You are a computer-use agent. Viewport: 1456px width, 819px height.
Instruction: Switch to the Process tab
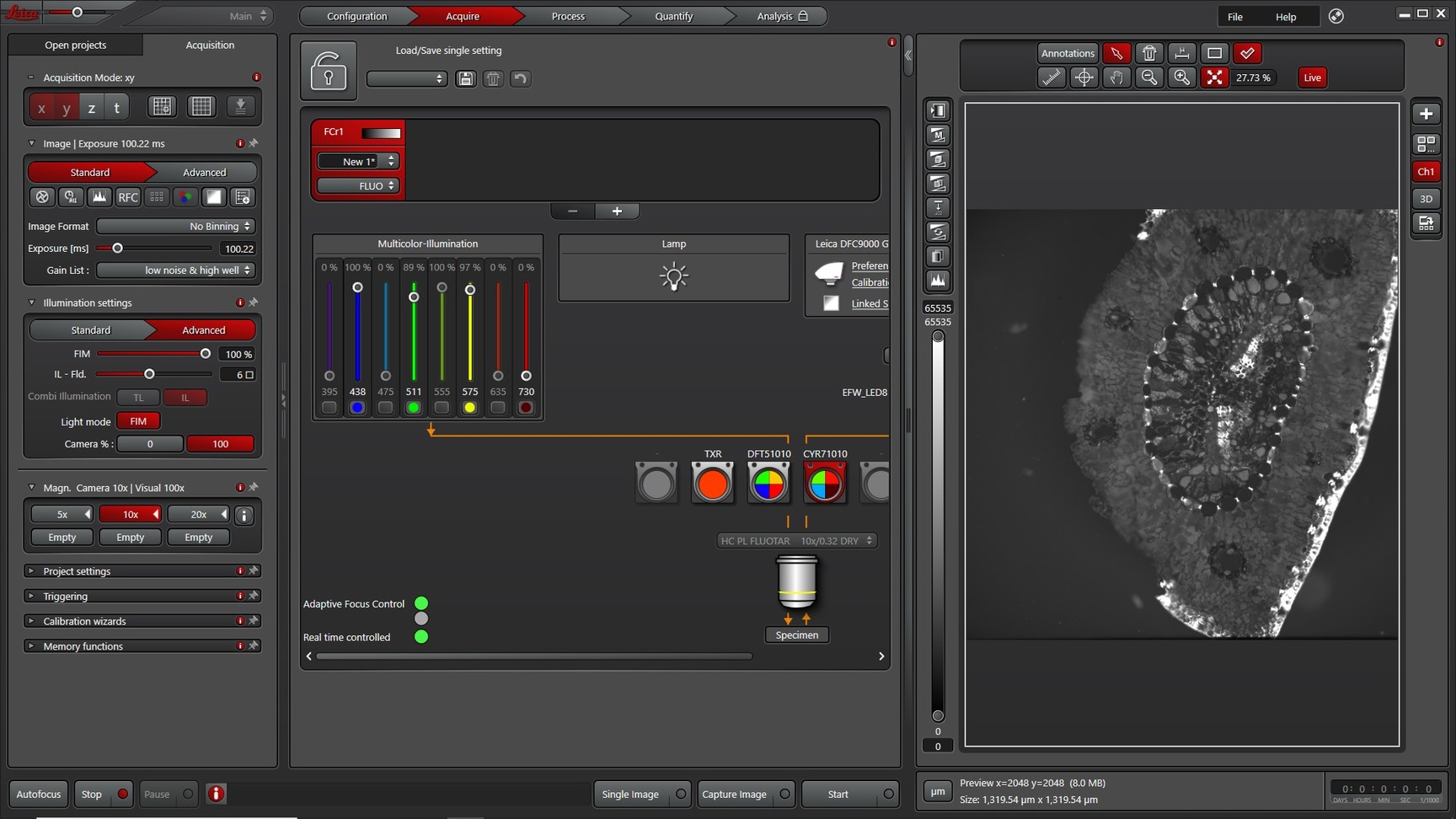(567, 15)
